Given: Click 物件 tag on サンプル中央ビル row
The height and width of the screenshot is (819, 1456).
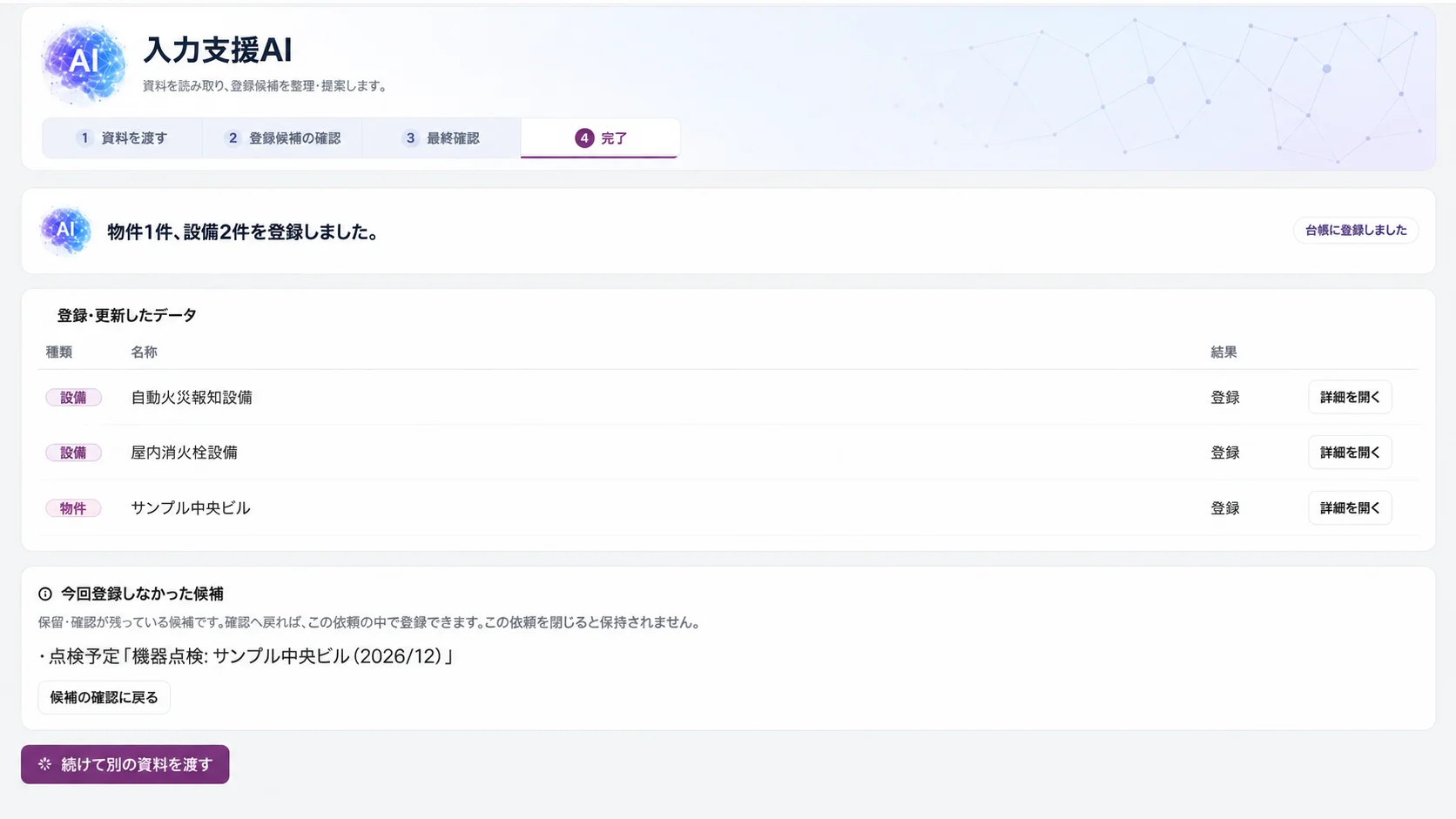Looking at the screenshot, I should pyautogui.click(x=73, y=508).
